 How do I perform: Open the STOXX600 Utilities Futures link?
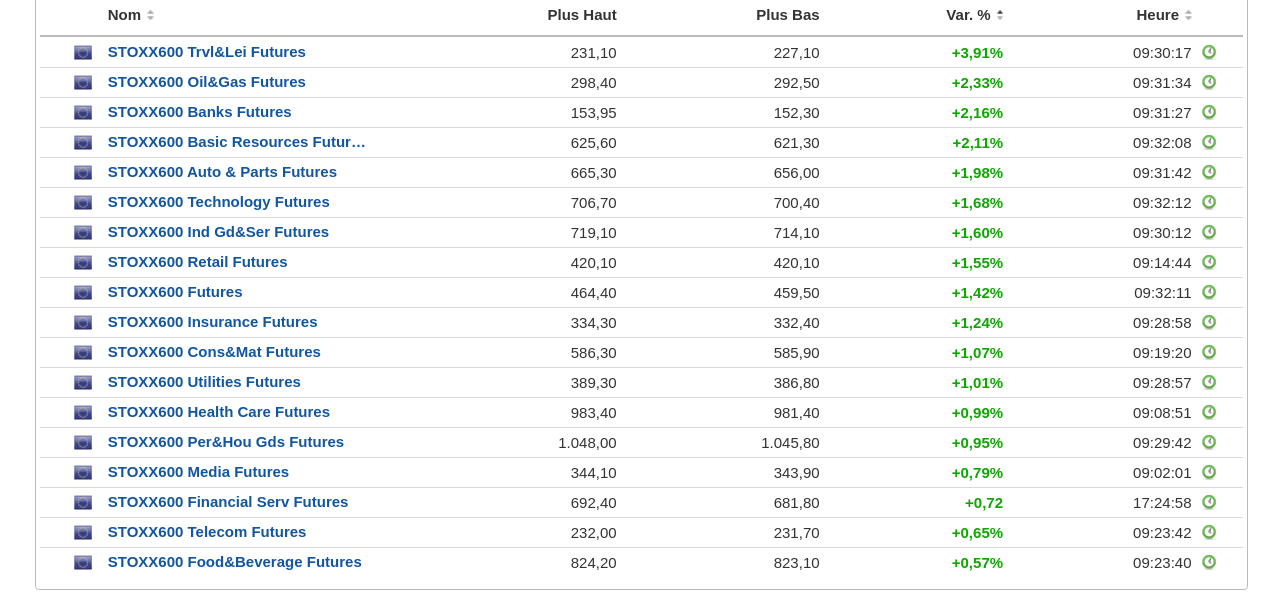(x=204, y=382)
